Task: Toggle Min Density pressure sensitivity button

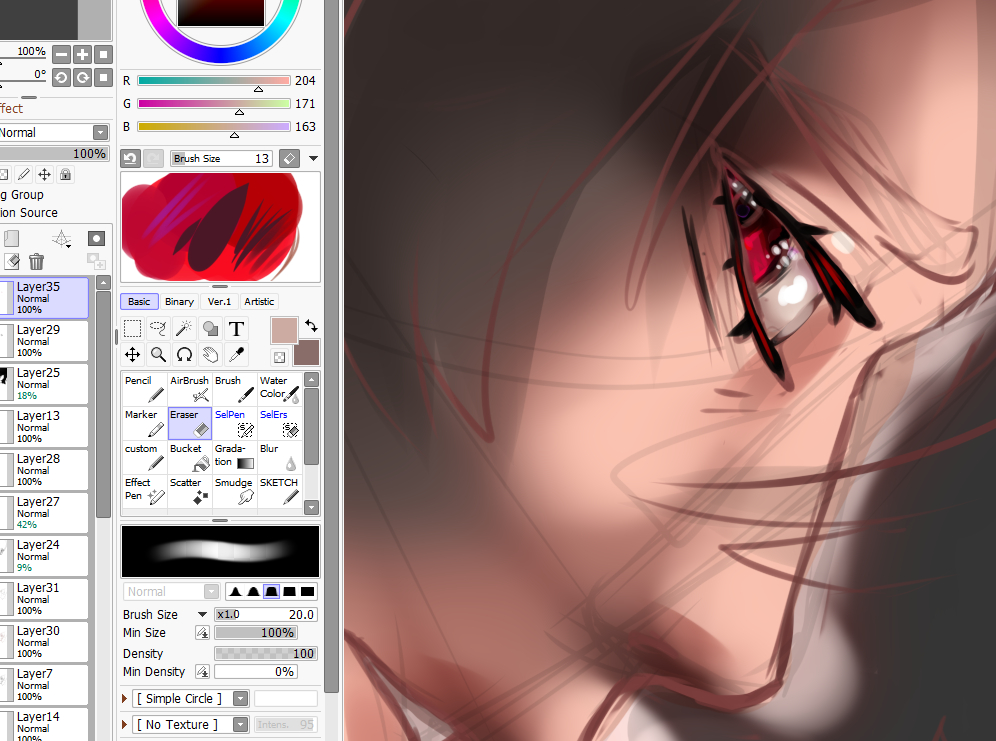Action: 202,672
